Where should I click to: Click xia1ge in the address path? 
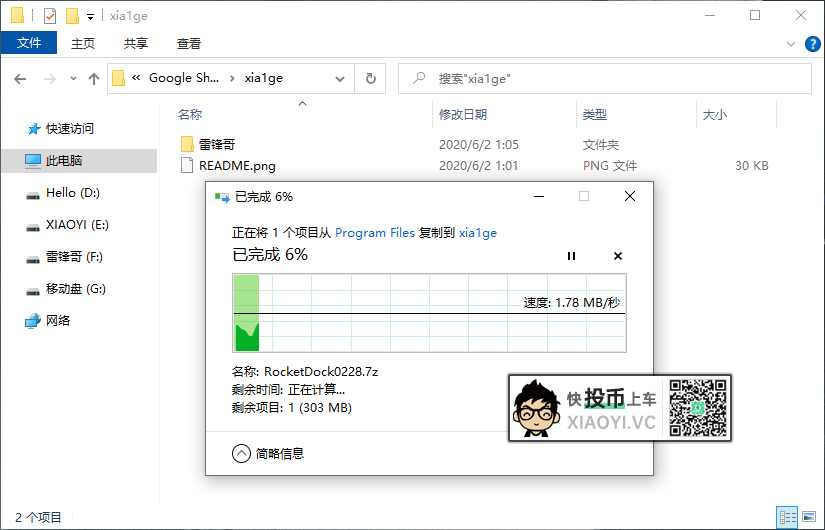(264, 78)
